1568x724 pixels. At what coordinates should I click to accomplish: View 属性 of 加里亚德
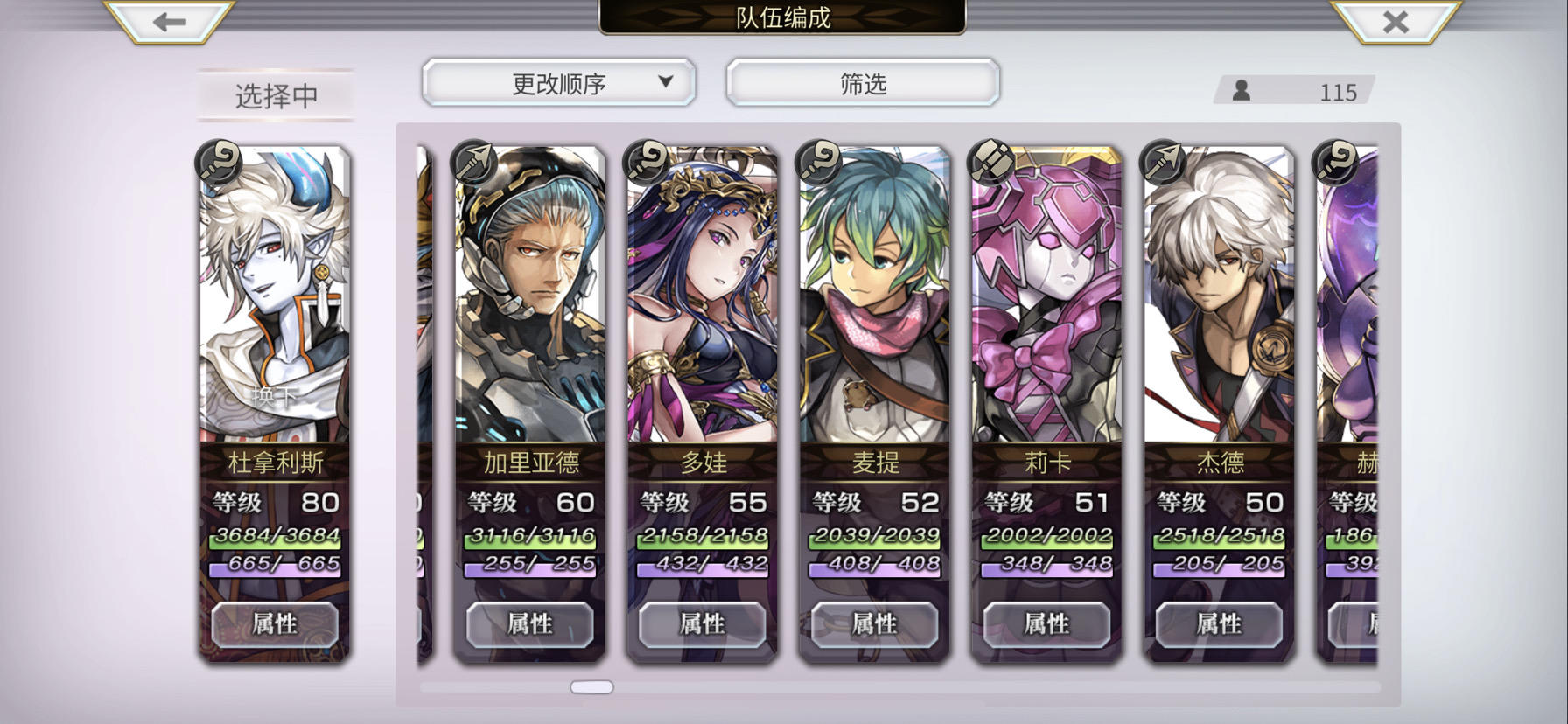tap(530, 624)
